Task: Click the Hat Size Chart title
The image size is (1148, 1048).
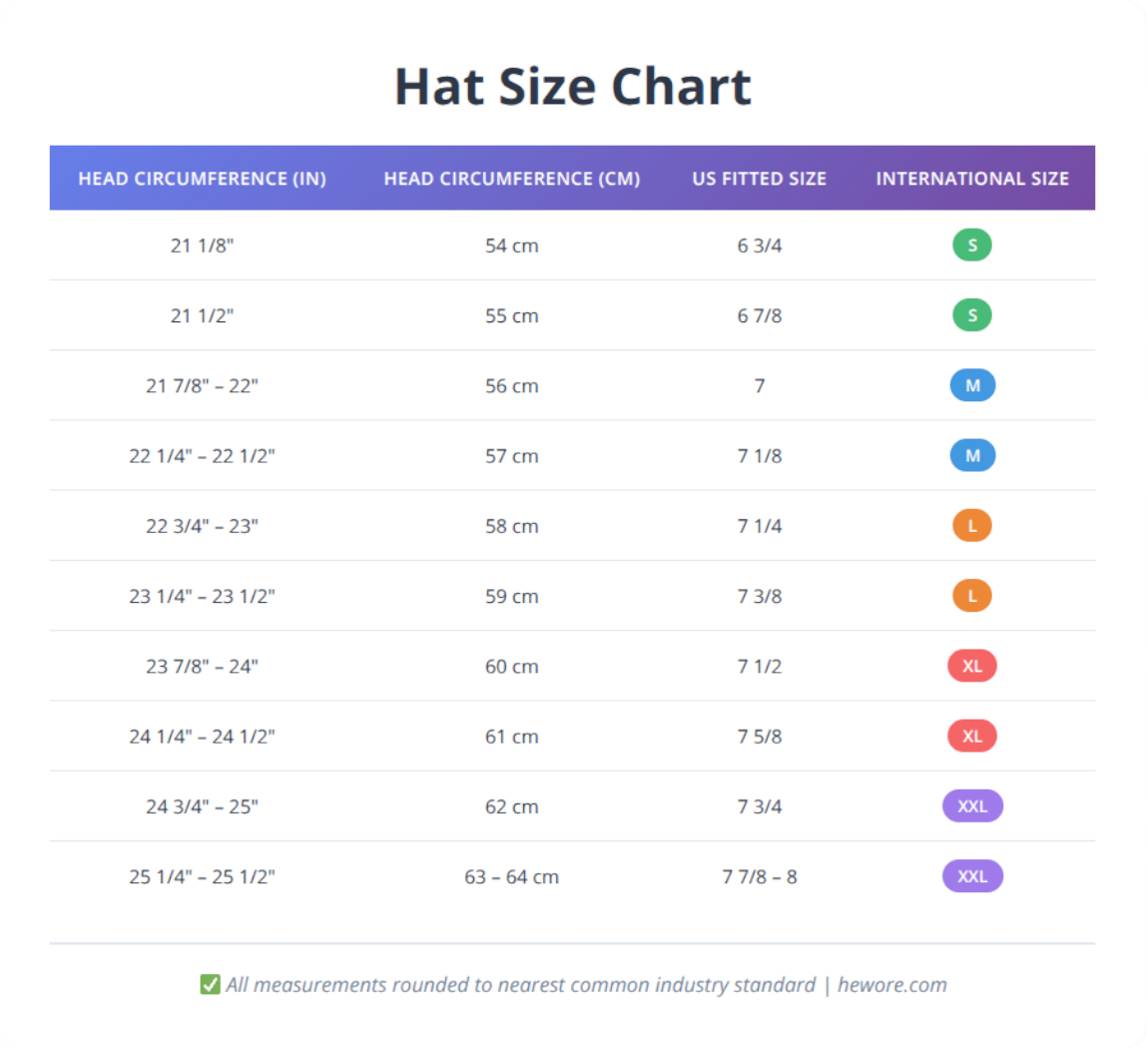Action: coord(573,86)
